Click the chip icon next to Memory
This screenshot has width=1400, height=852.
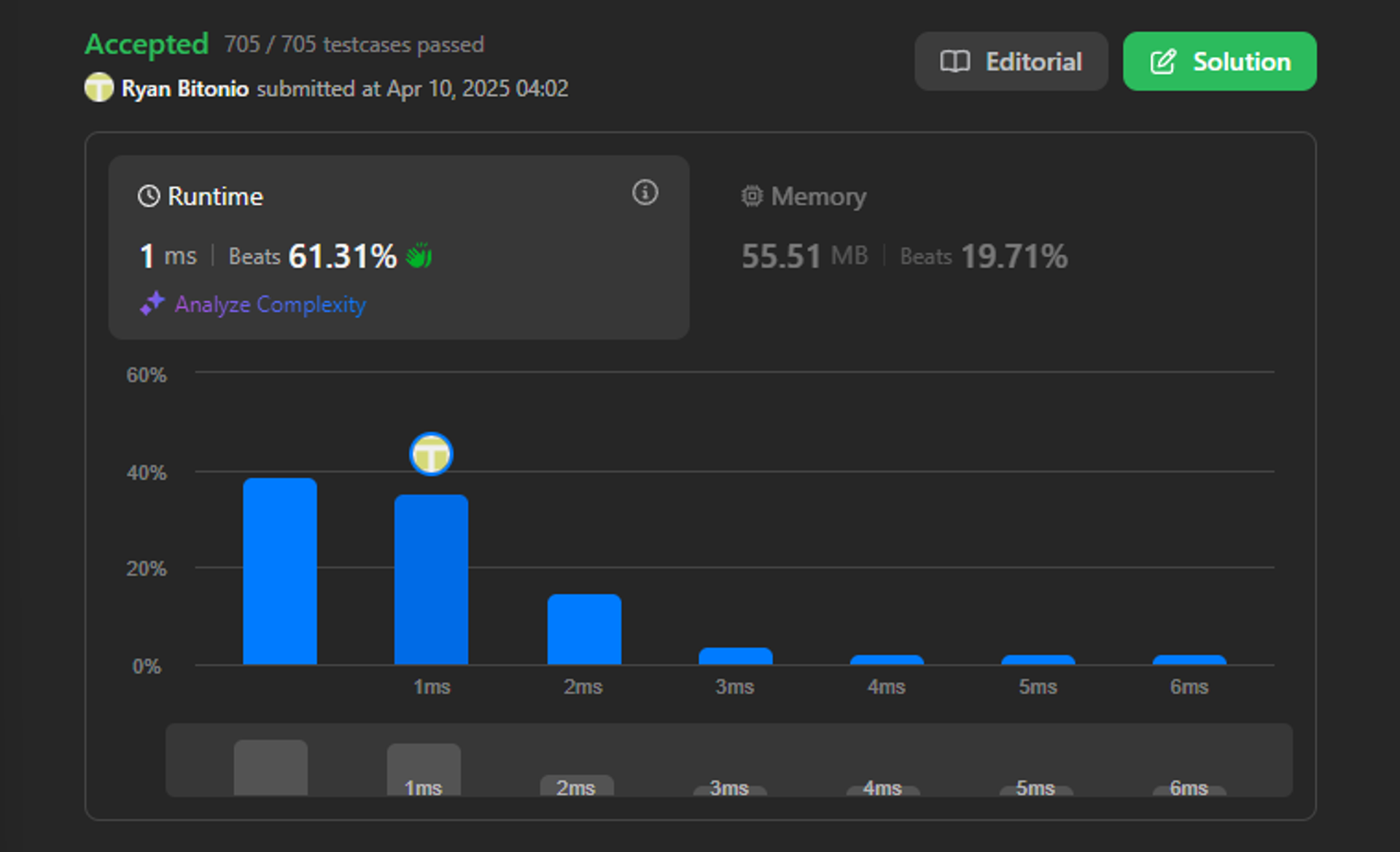click(x=752, y=196)
